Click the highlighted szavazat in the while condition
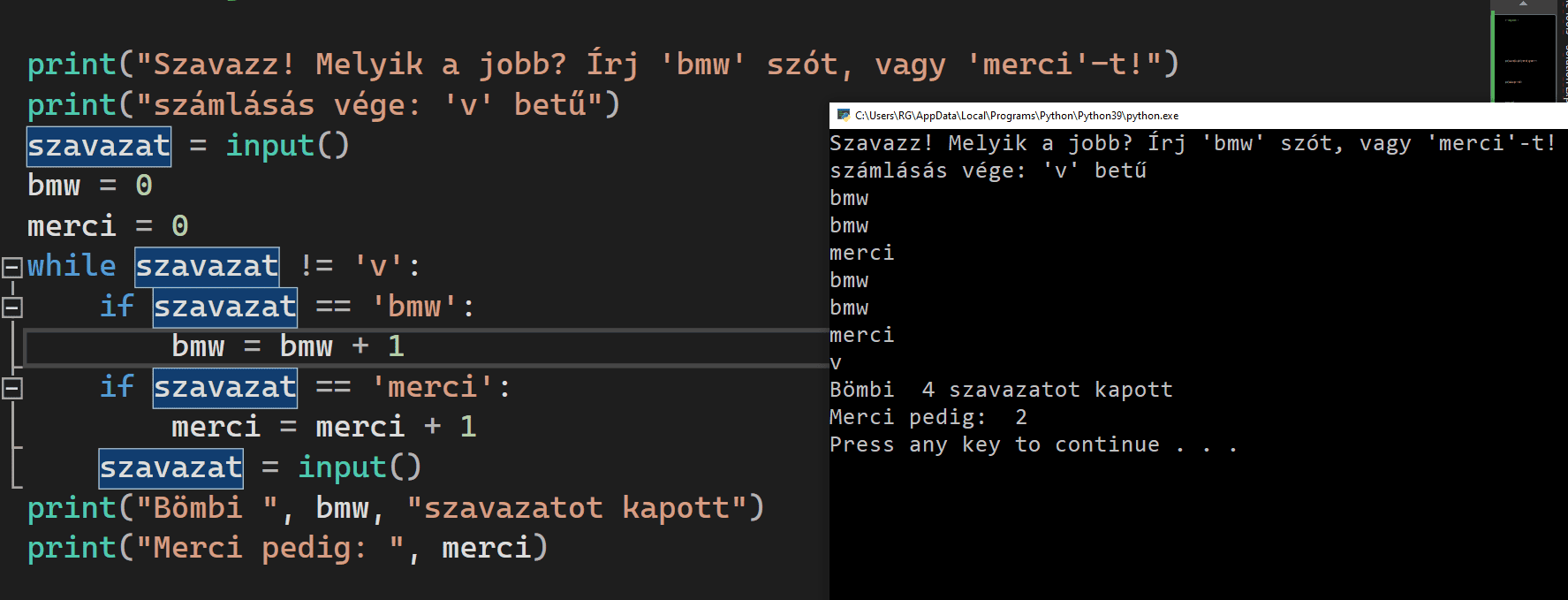This screenshot has width=1568, height=600. 207,266
